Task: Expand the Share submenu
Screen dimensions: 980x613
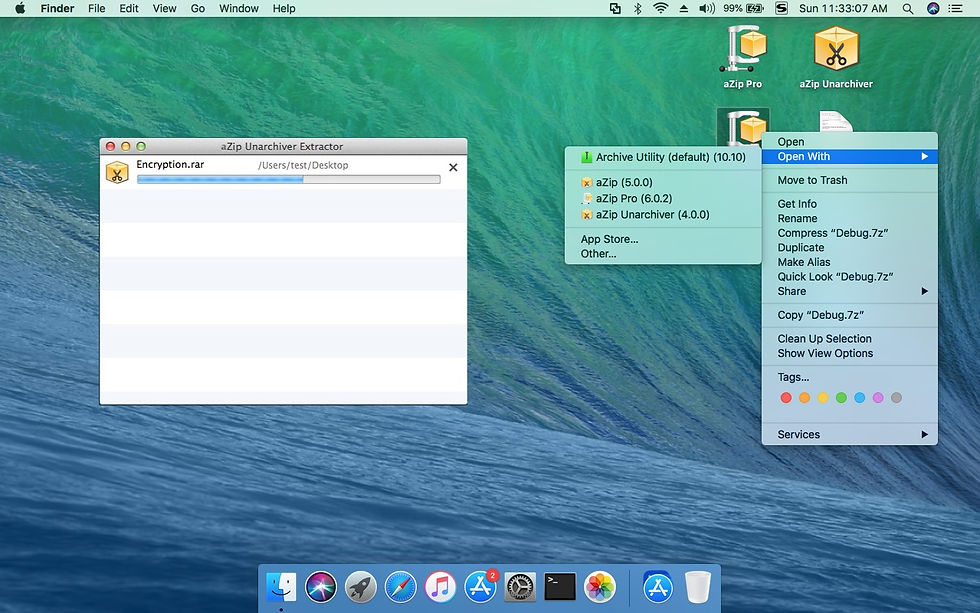Action: pyautogui.click(x=850, y=291)
